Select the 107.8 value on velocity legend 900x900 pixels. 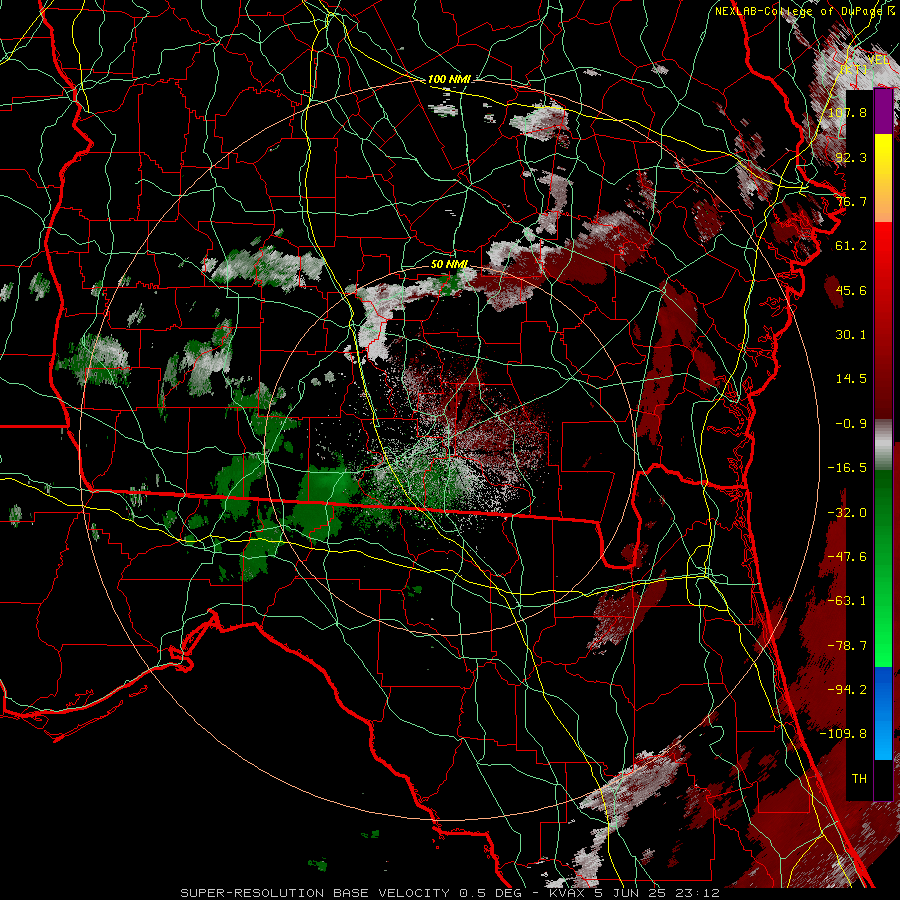(x=847, y=112)
